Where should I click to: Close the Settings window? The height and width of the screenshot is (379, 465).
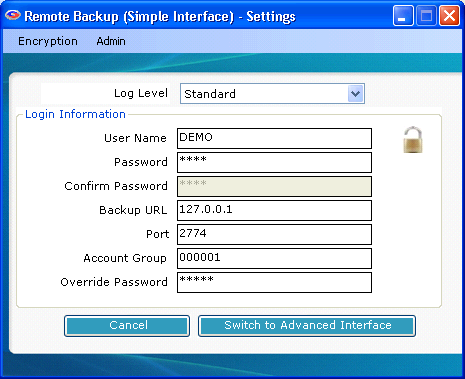click(450, 16)
